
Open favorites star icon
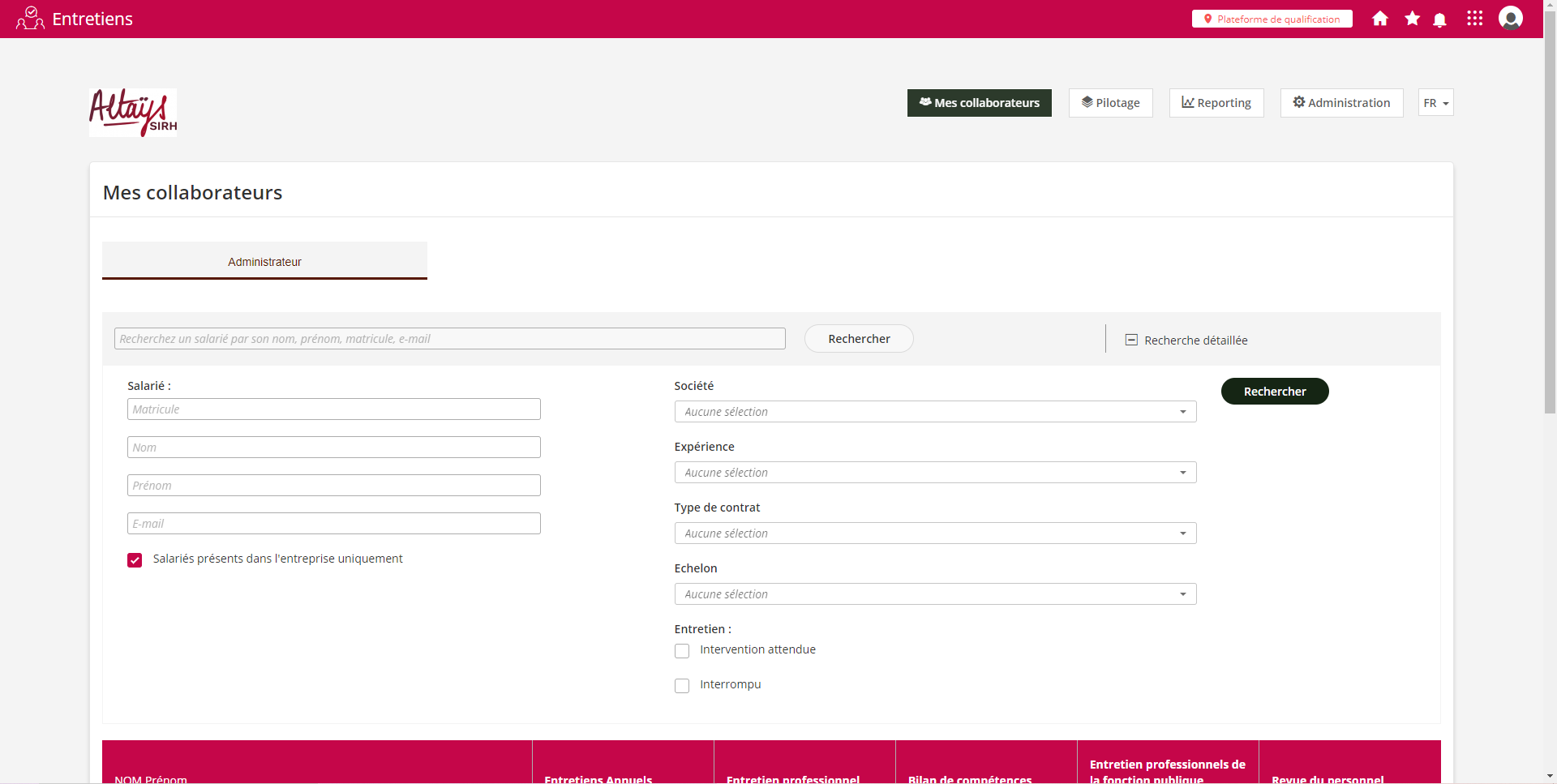1412,19
